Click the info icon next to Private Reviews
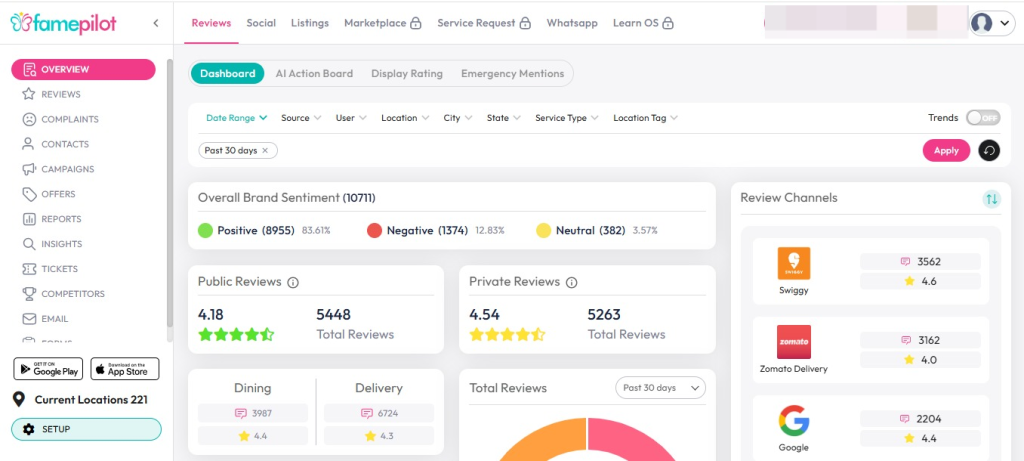 coord(571,283)
